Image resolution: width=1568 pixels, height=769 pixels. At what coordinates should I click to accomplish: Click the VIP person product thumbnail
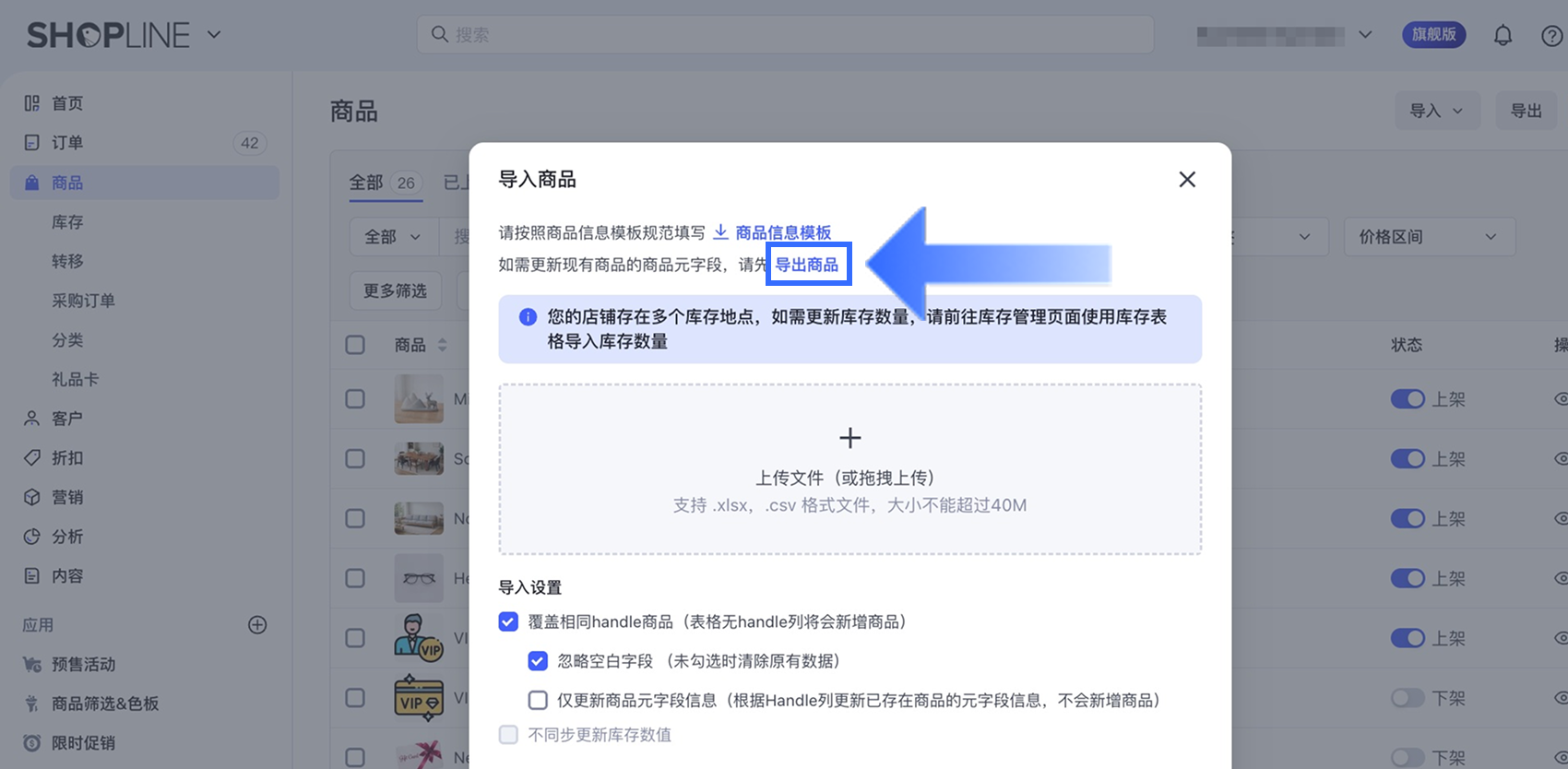click(419, 638)
